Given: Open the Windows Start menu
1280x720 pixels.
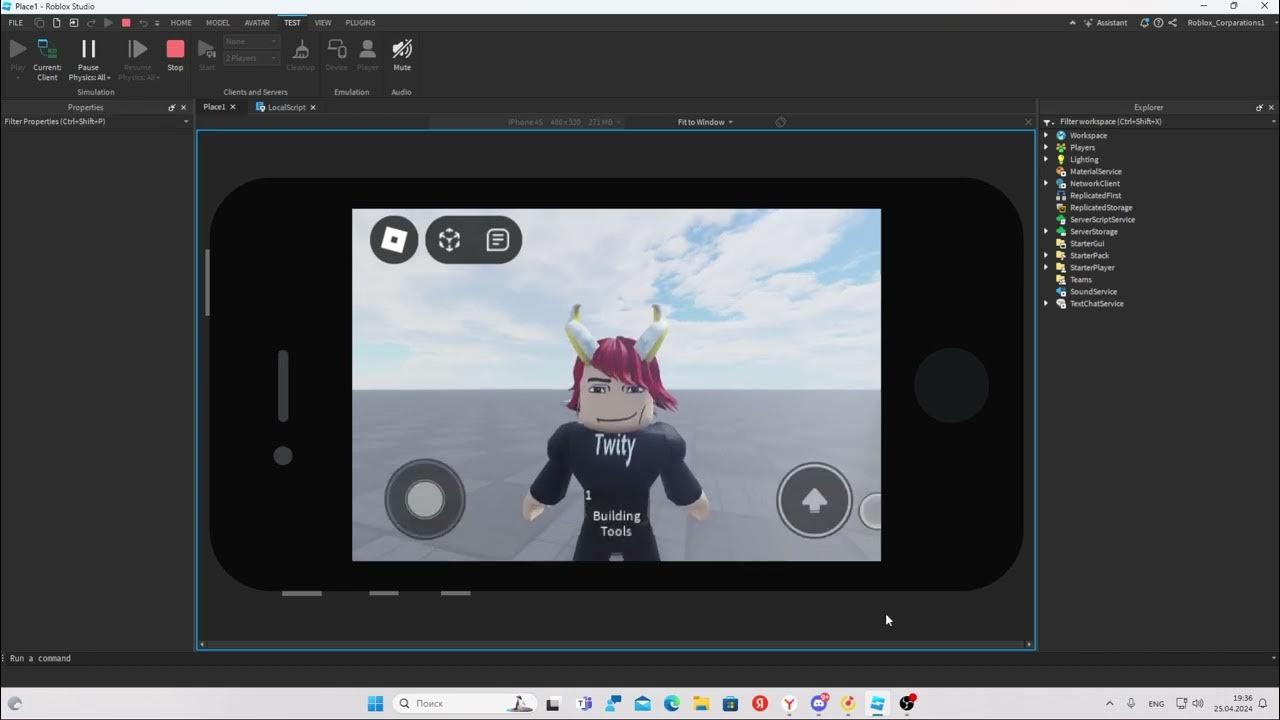Looking at the screenshot, I should click(375, 703).
